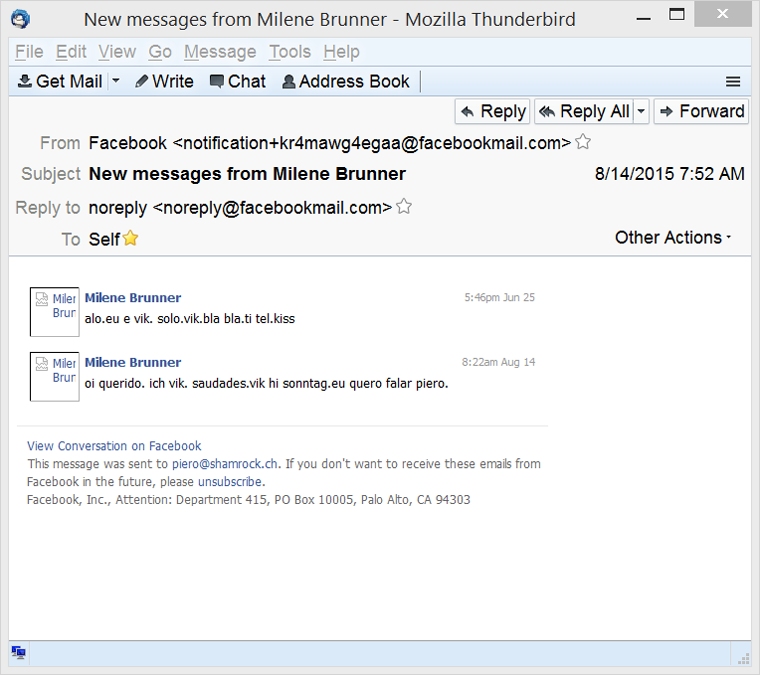Expand the Other Actions dropdown
Viewport: 760px width, 675px height.
pos(673,237)
